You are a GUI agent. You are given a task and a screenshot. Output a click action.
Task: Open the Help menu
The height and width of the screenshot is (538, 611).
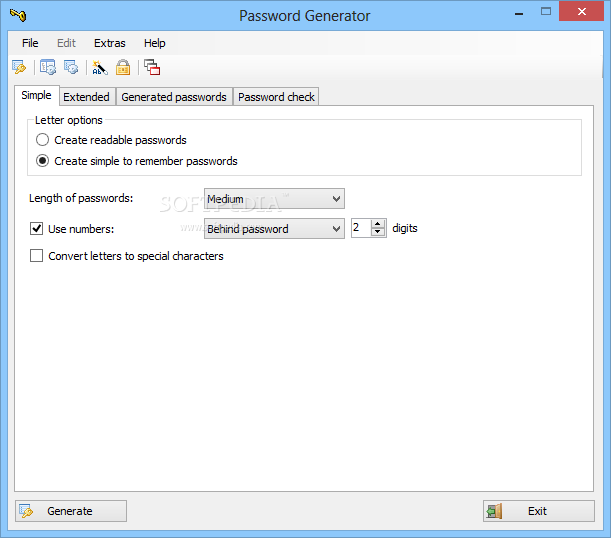click(x=155, y=43)
